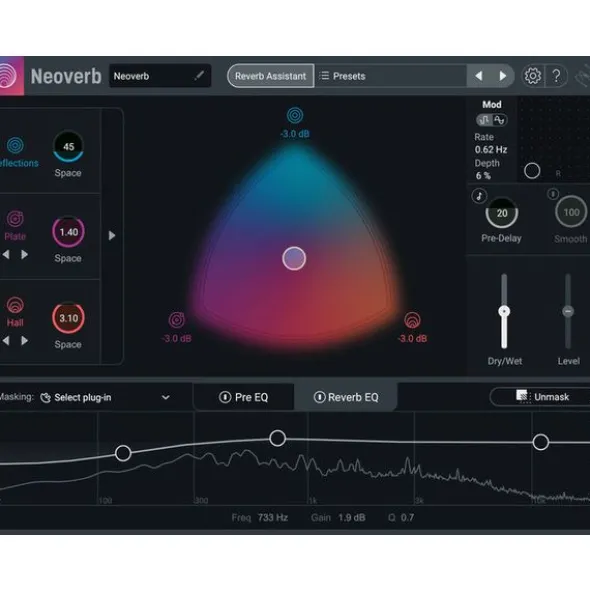Image resolution: width=590 pixels, height=591 pixels.
Task: Click the Unmask icon
Action: [523, 396]
